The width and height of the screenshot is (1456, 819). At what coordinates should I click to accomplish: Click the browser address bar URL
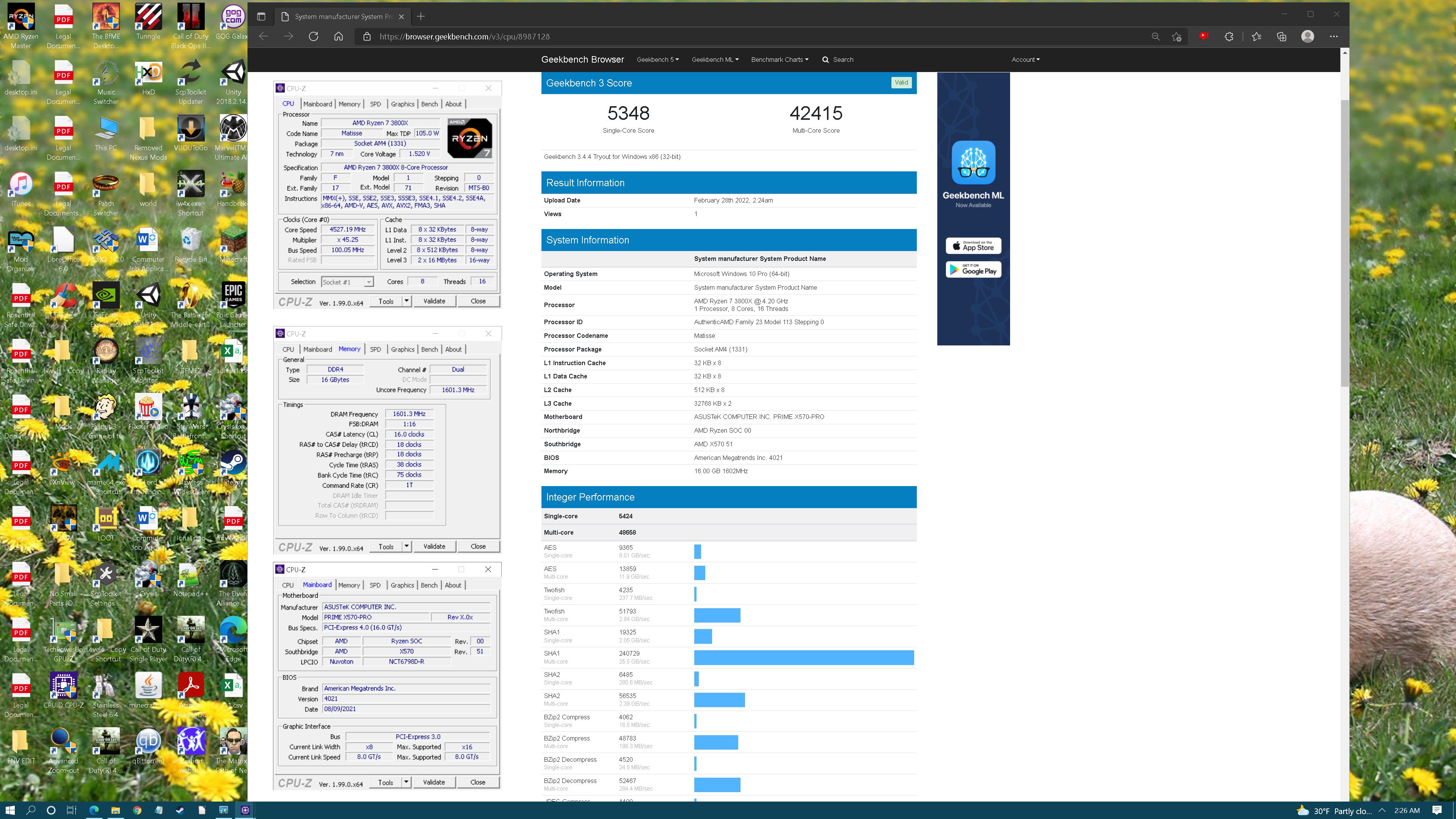(x=464, y=36)
